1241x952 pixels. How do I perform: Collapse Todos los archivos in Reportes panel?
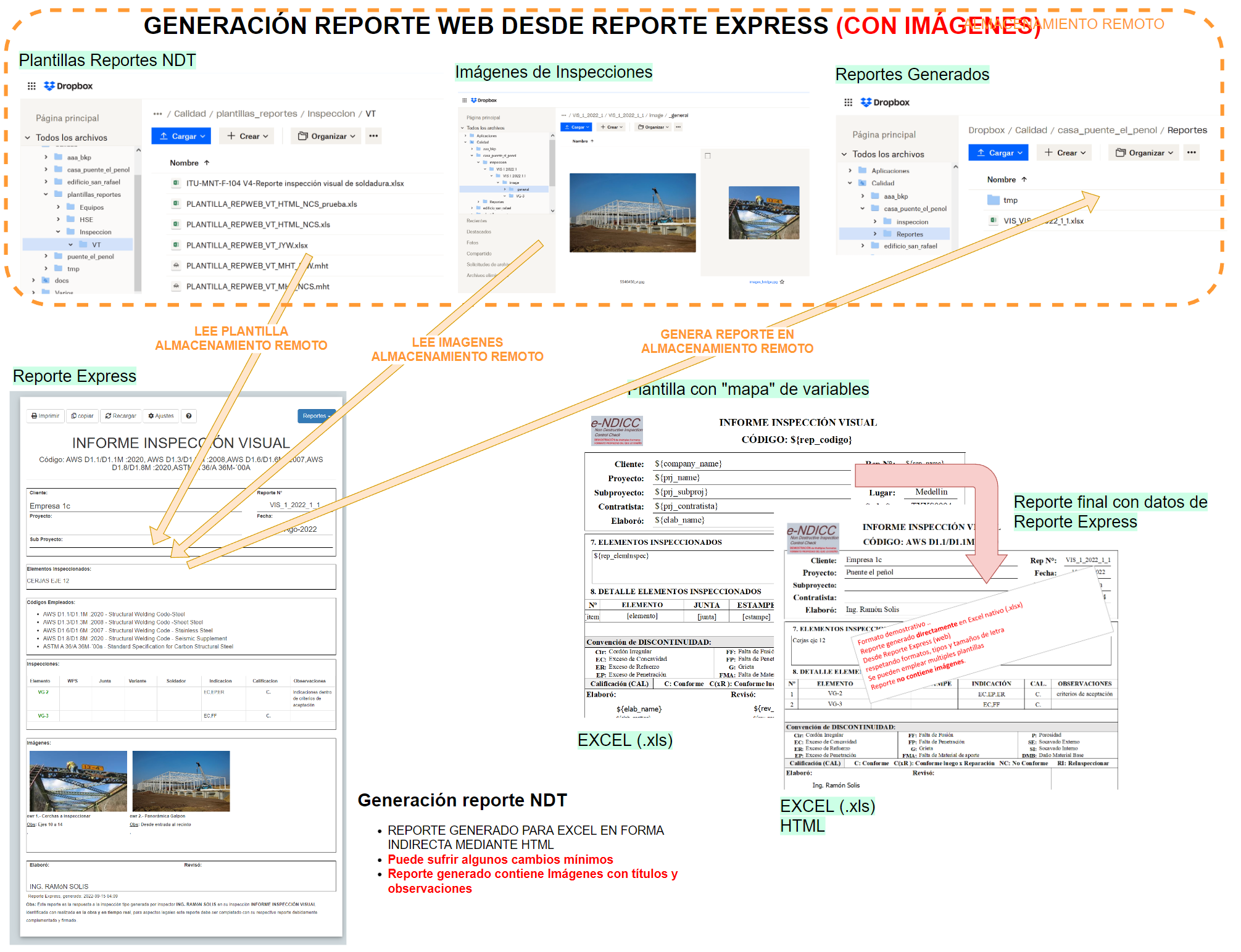tap(844, 154)
